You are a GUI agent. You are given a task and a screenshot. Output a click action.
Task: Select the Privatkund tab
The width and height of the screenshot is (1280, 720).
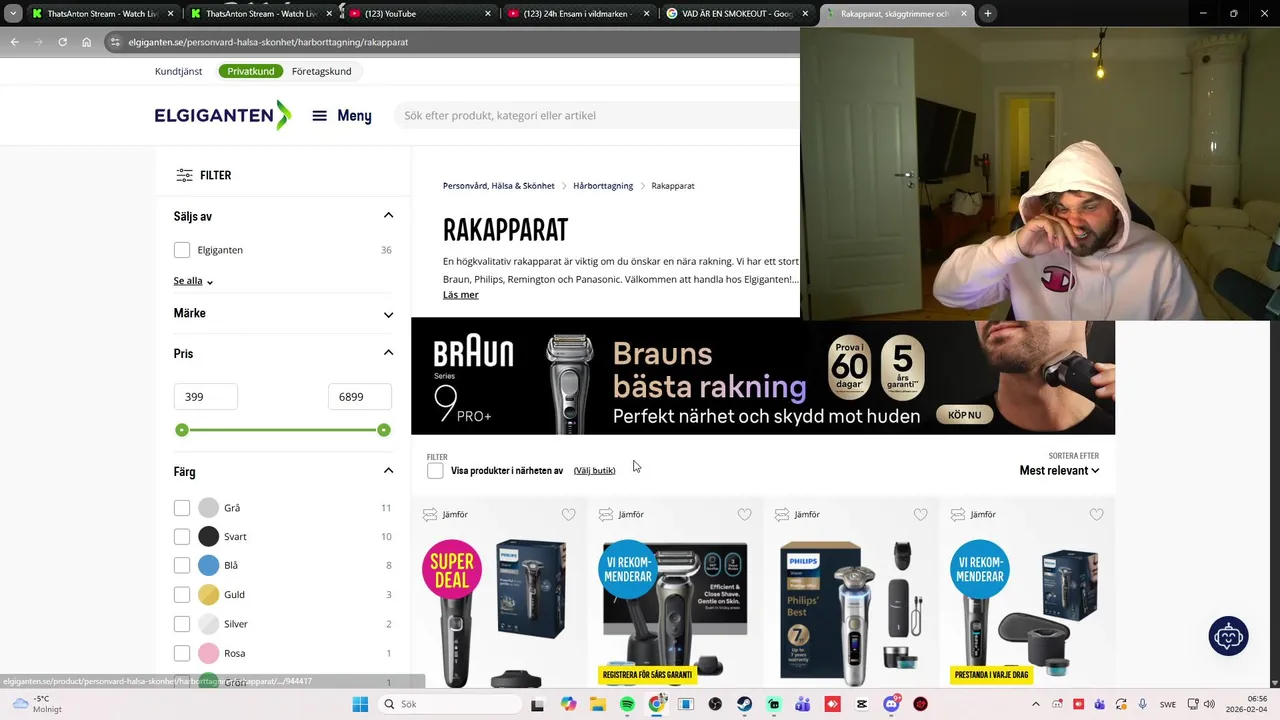[x=250, y=71]
